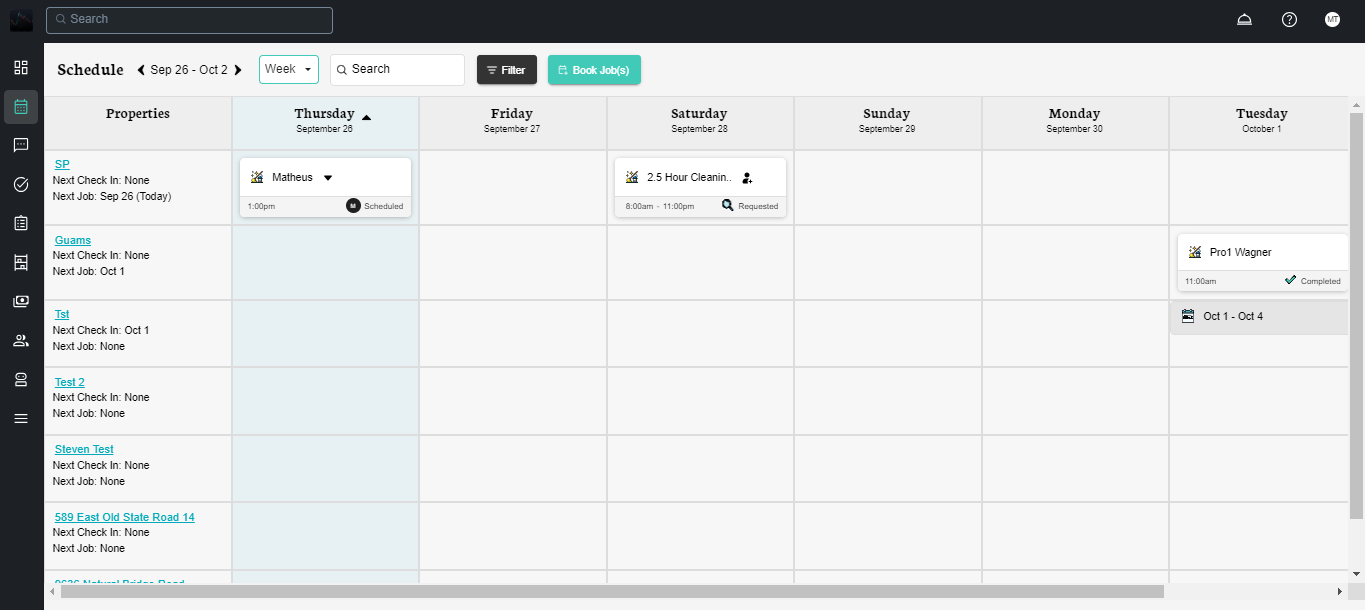Click the checkmark tasks sidebar icon

click(x=21, y=184)
